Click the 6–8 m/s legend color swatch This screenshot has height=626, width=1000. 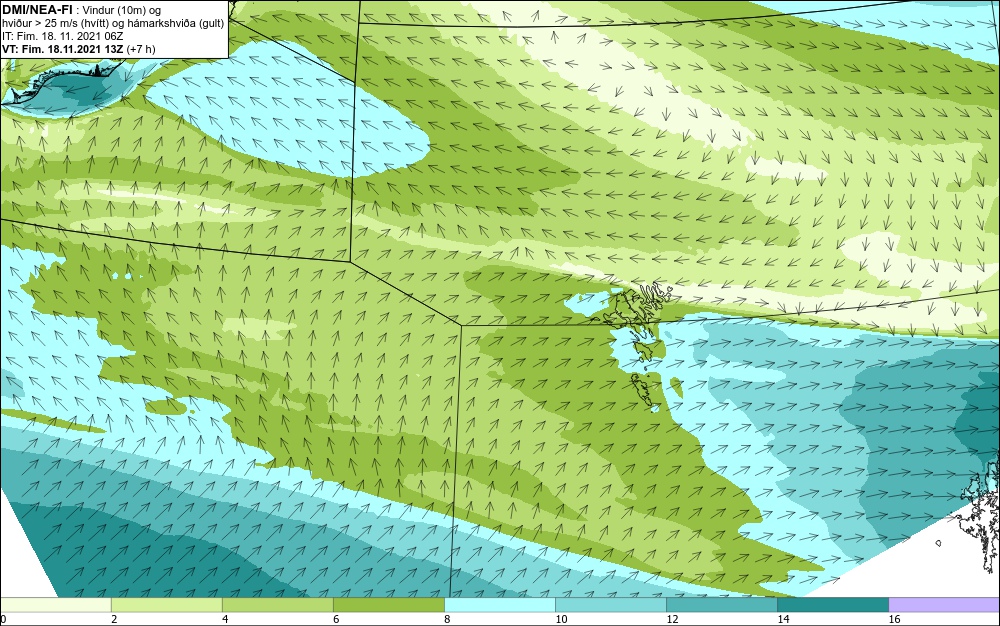click(x=388, y=605)
